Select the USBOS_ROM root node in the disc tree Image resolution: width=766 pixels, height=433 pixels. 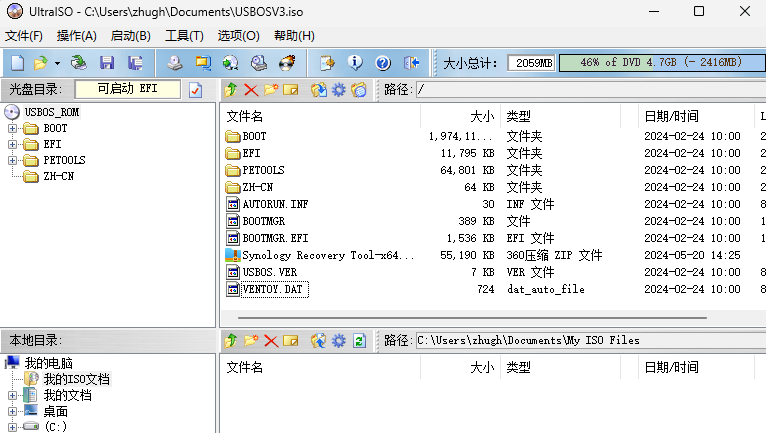click(52, 112)
